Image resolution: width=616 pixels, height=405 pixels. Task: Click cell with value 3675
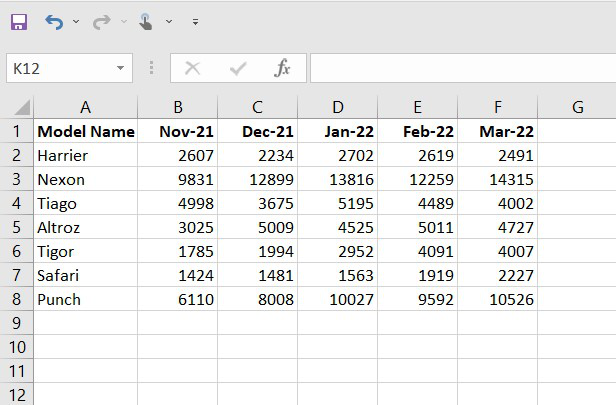coord(258,203)
